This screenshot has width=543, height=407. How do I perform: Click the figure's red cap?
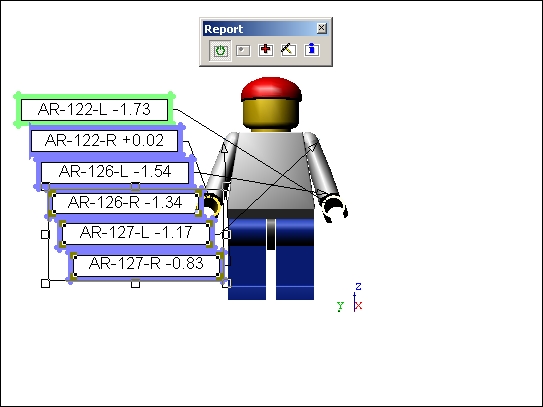coord(271,89)
